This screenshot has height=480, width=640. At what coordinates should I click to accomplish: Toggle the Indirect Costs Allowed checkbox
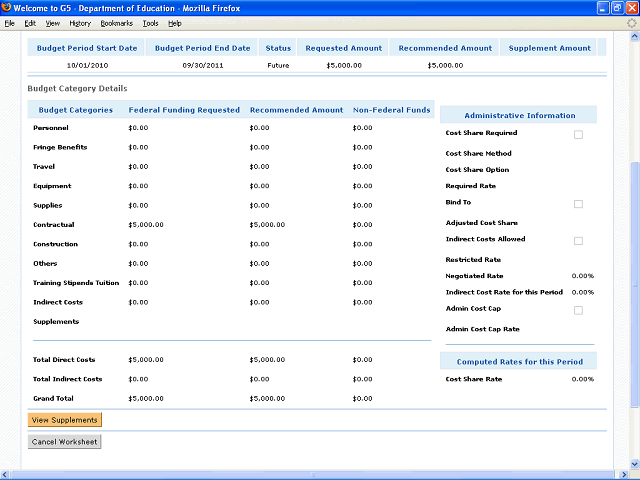click(578, 240)
